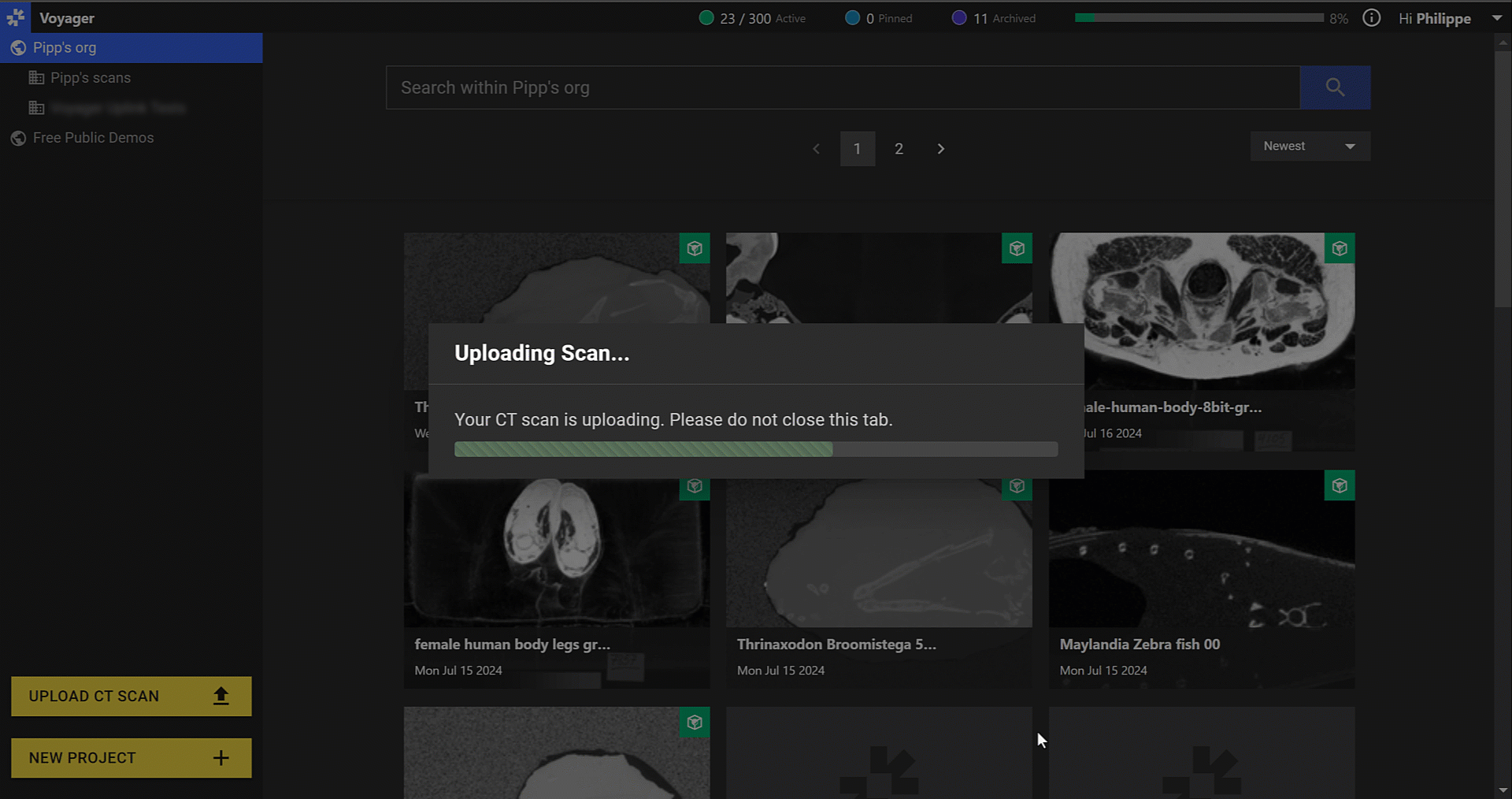The image size is (1512, 799).
Task: Go to next page with chevron
Action: click(940, 149)
